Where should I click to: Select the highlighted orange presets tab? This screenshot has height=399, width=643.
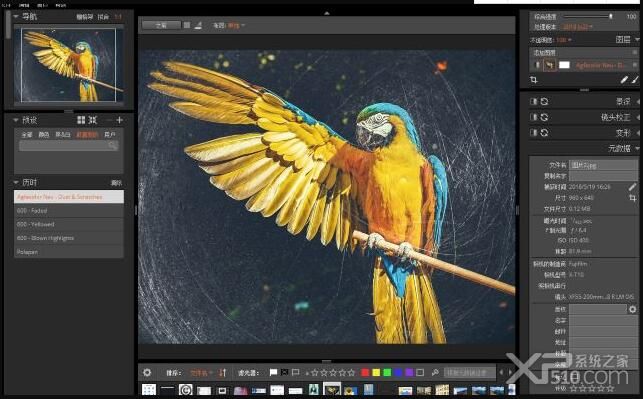pyautogui.click(x=87, y=135)
